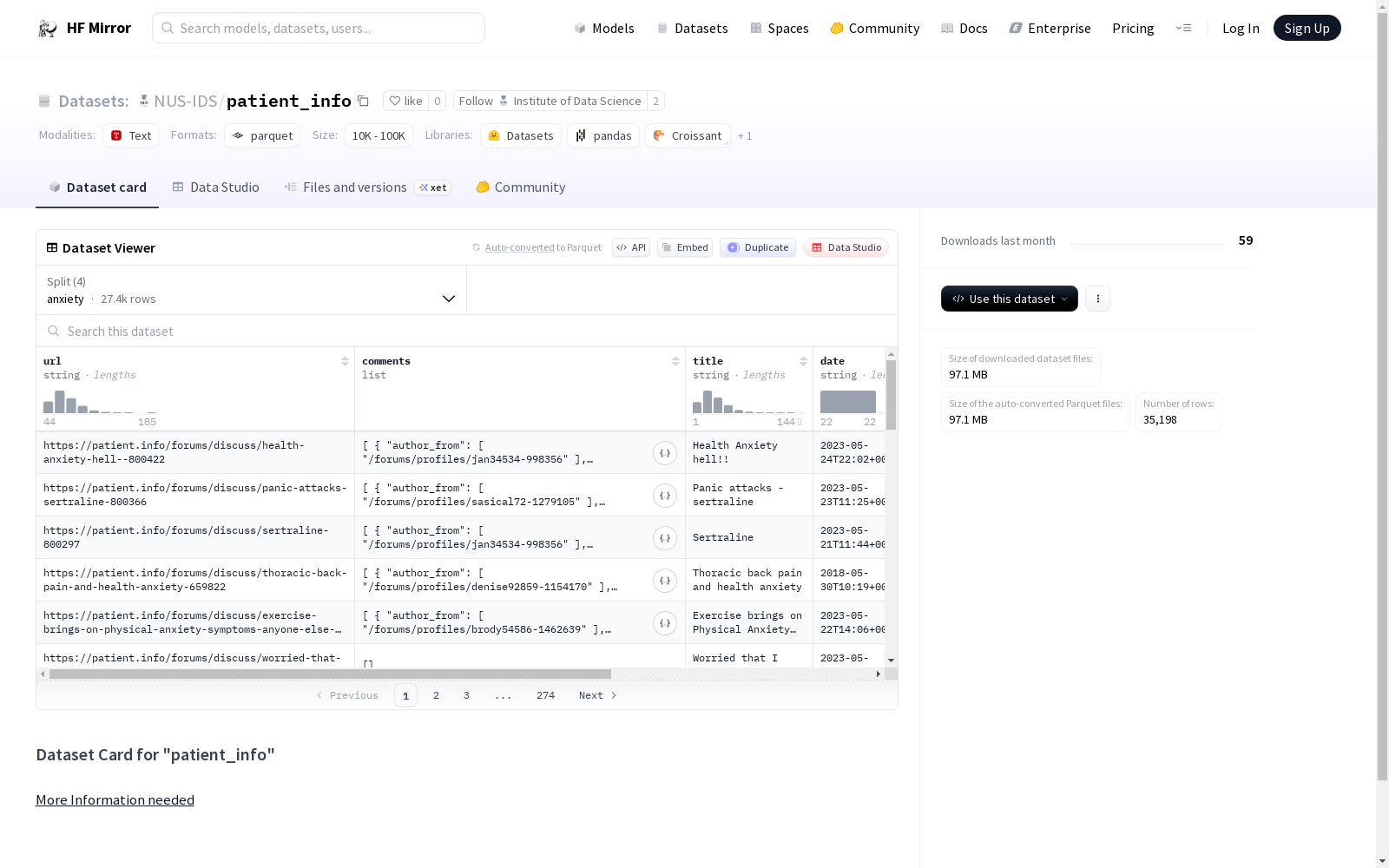
Task: Go to Models in the navigation
Action: coord(604,29)
